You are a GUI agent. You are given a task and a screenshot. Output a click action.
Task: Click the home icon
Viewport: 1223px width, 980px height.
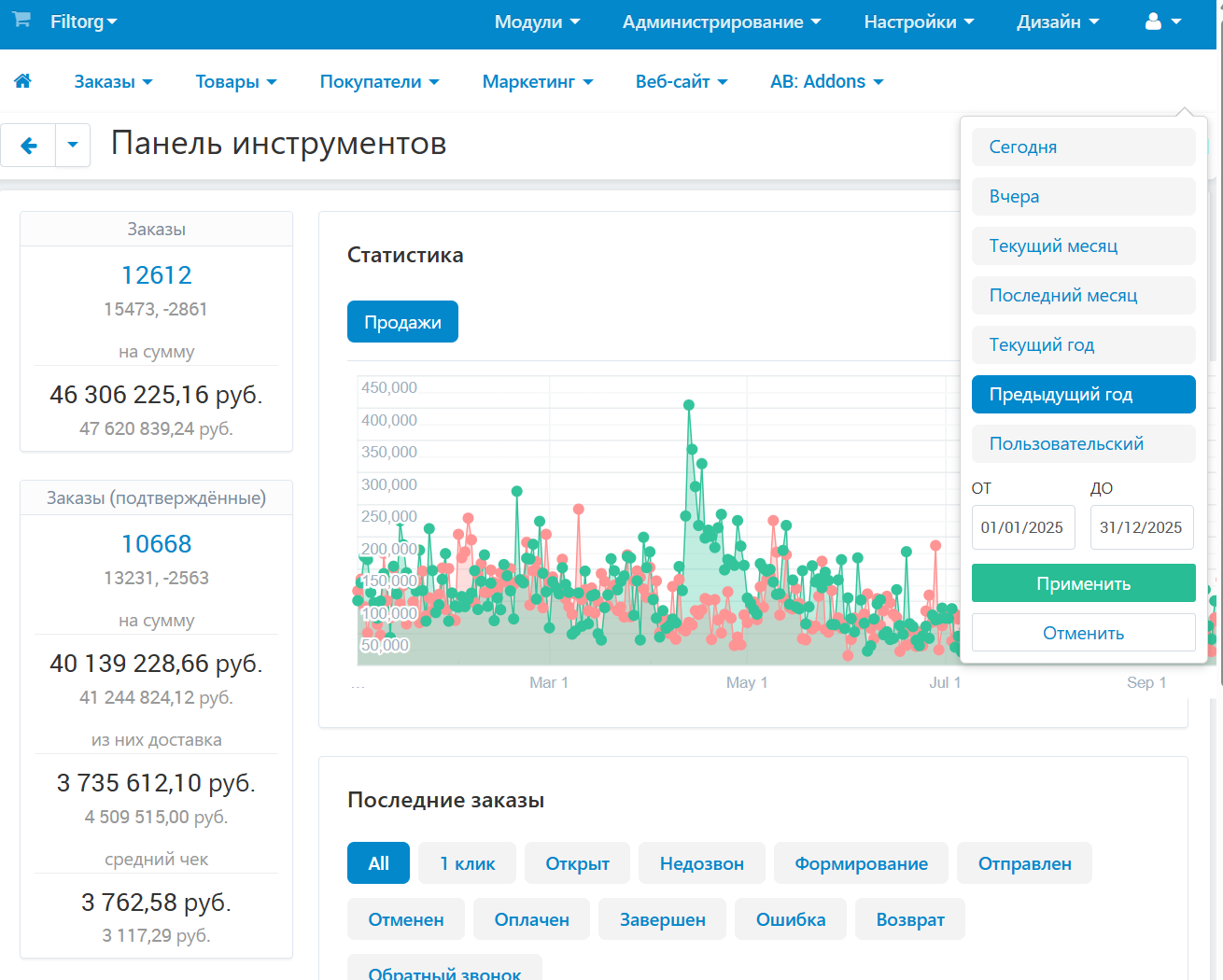23,81
